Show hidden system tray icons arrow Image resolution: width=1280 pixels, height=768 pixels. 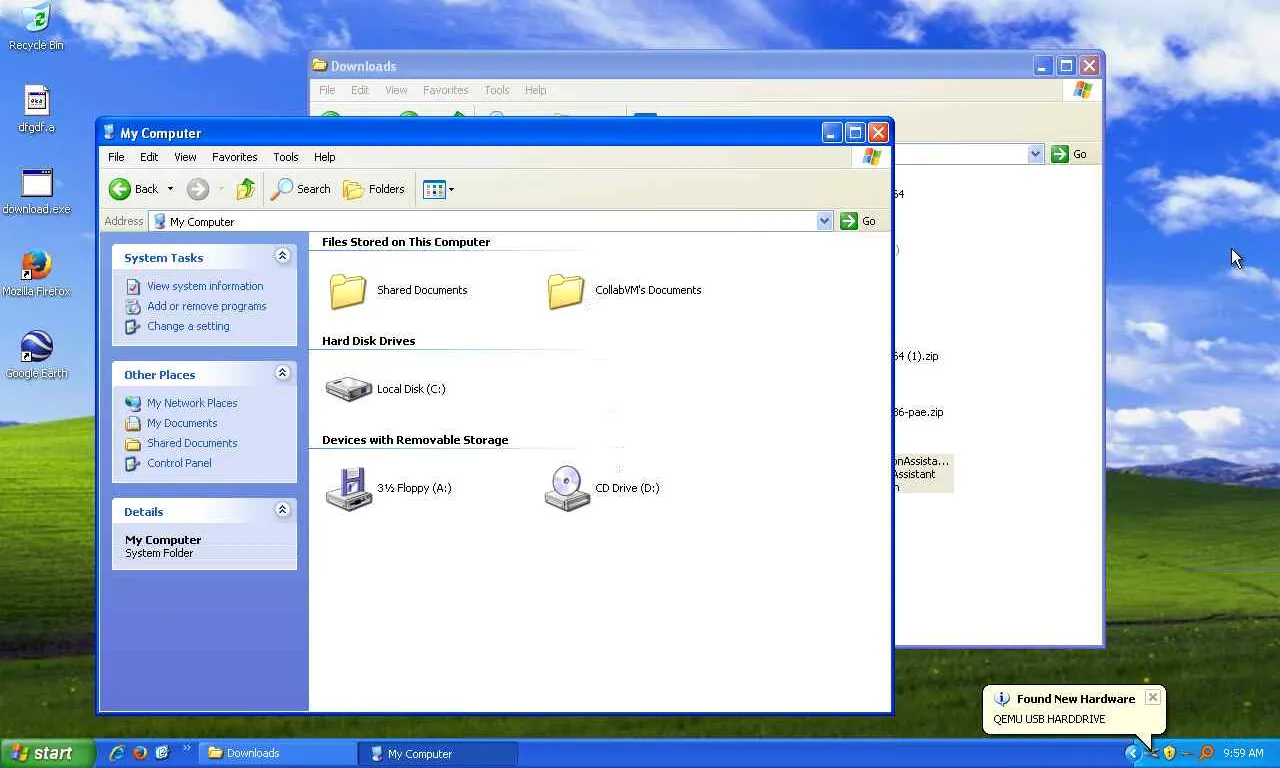pos(1132,753)
